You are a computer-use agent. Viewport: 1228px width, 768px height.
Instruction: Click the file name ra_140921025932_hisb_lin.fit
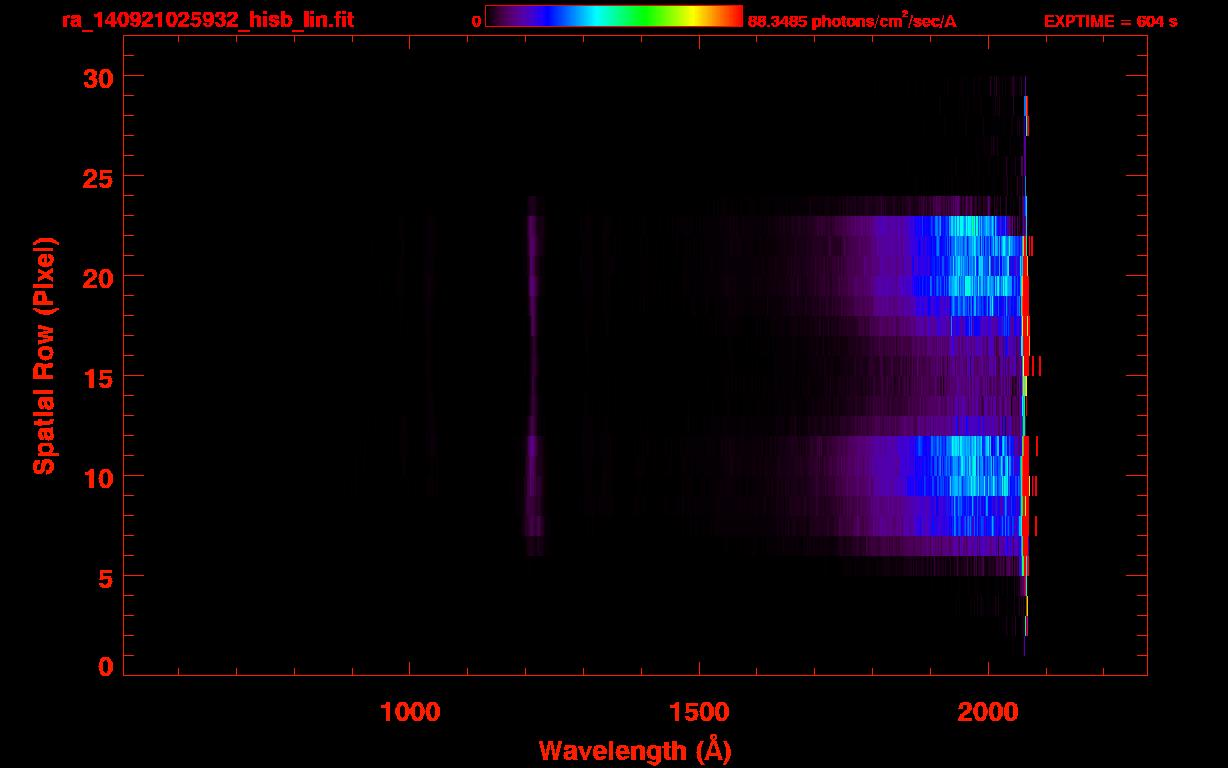[x=207, y=20]
